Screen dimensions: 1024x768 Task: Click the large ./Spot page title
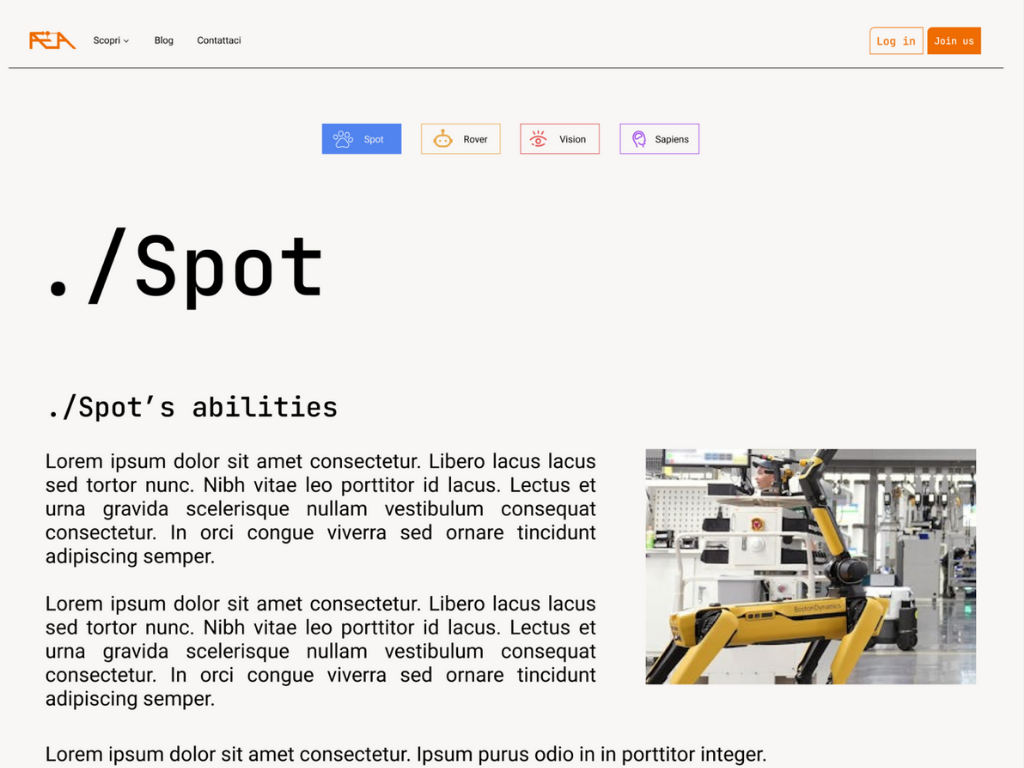[186, 268]
